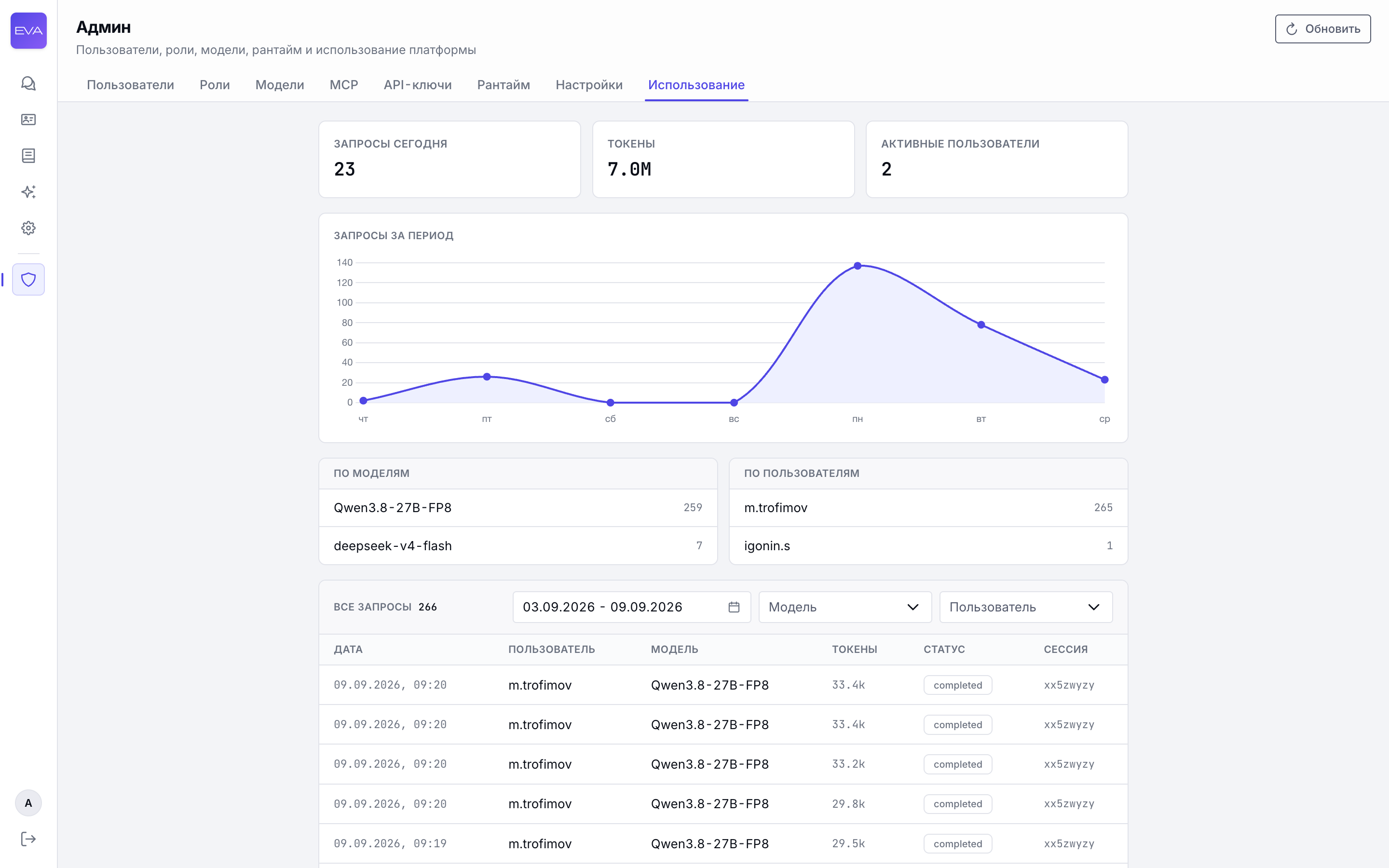Click the chart point above вт
The height and width of the screenshot is (868, 1389).
pyautogui.click(x=981, y=325)
